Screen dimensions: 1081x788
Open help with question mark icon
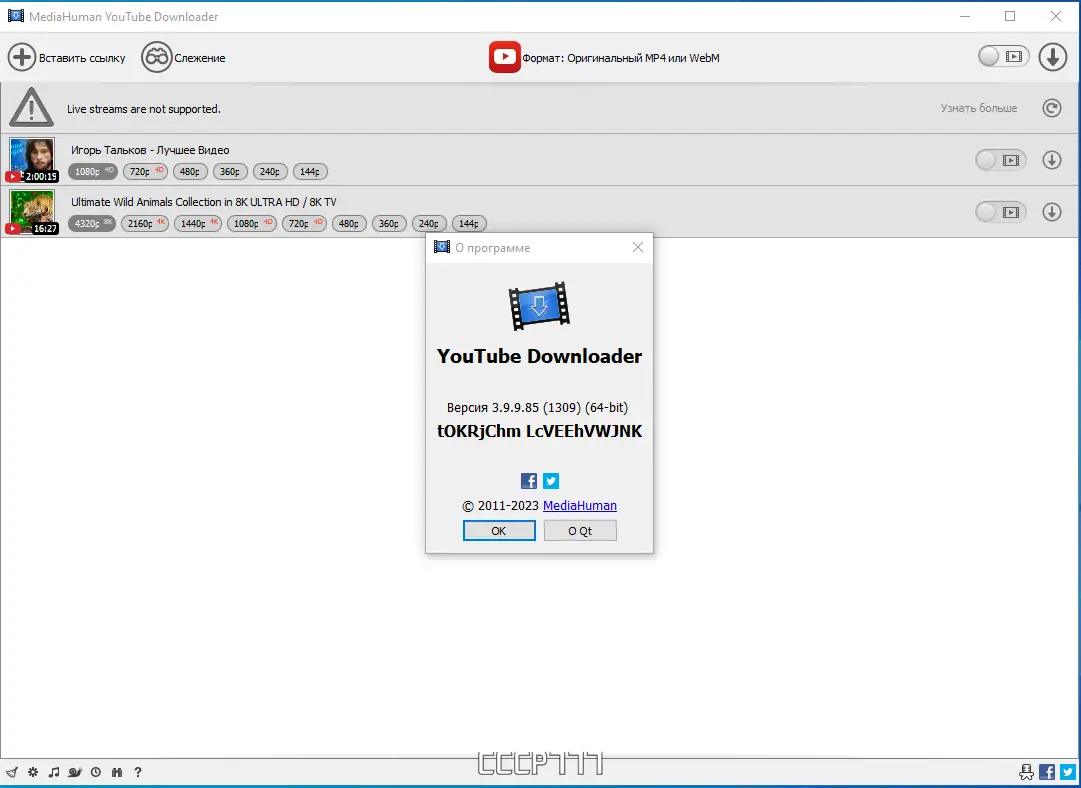138,772
